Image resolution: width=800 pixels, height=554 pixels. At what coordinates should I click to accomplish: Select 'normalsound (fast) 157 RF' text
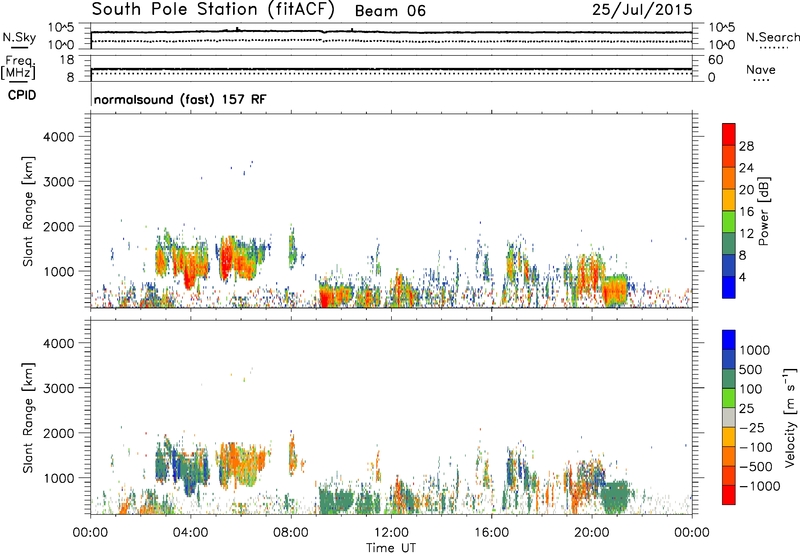(180, 99)
